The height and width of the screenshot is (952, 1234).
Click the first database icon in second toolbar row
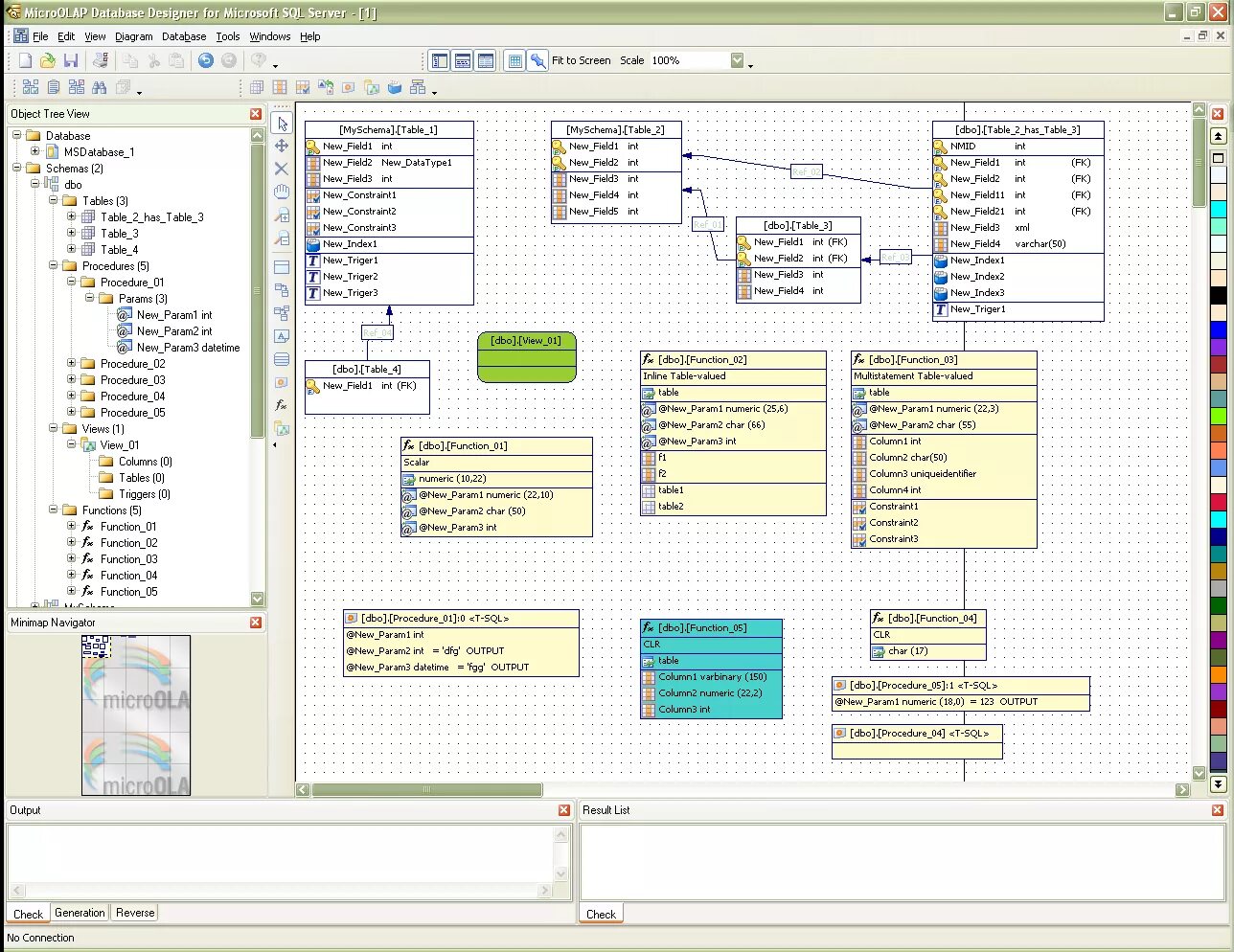[31, 87]
